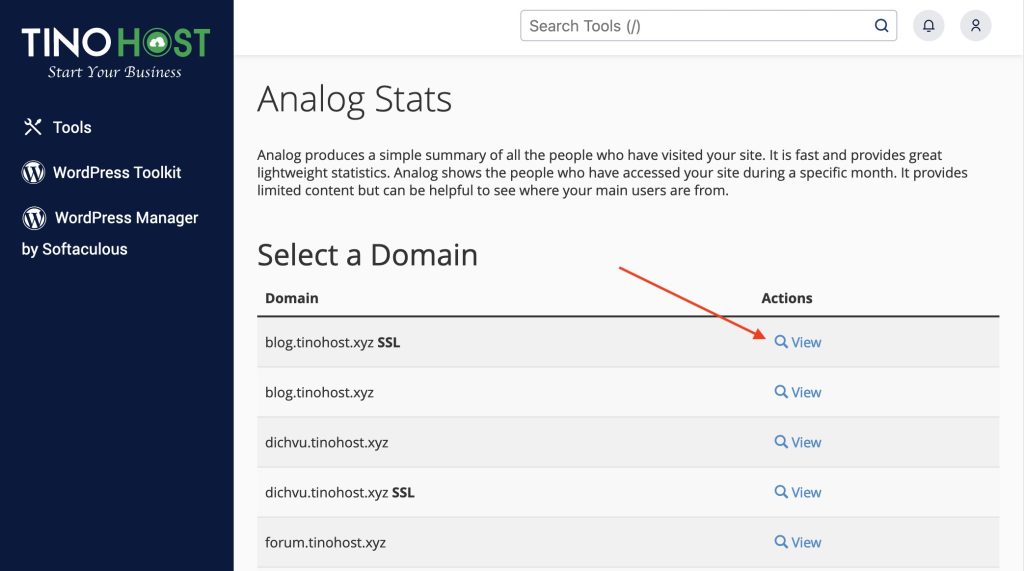
Task: Click the Domain column header
Action: coord(291,298)
